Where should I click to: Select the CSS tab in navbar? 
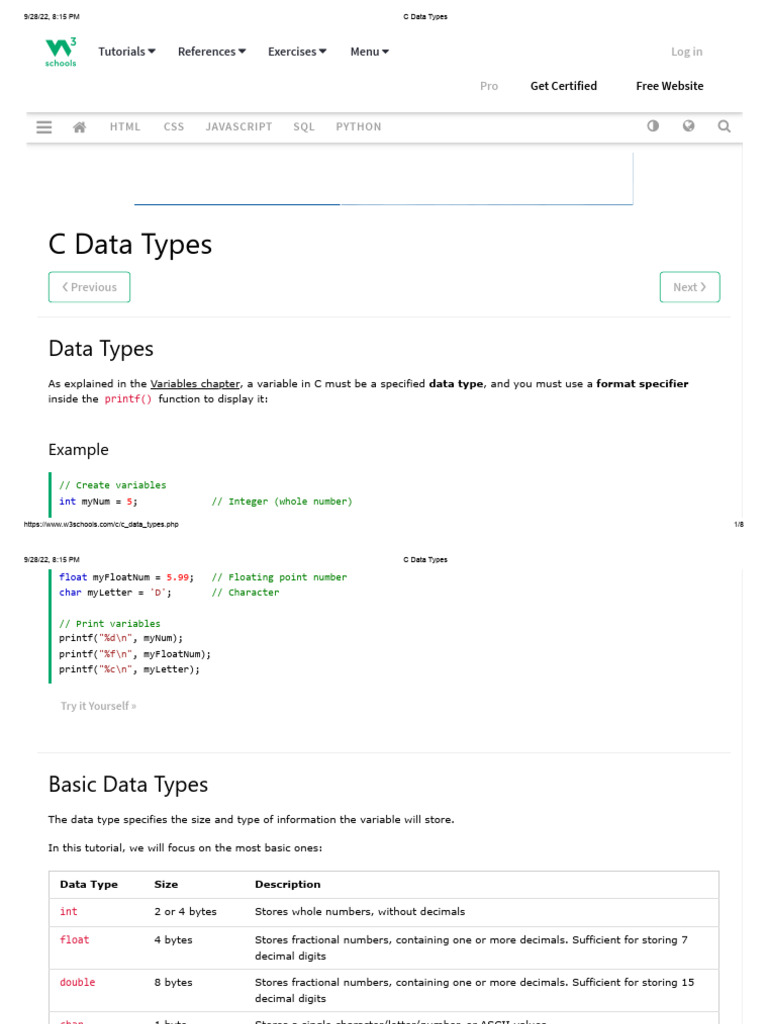(174, 127)
